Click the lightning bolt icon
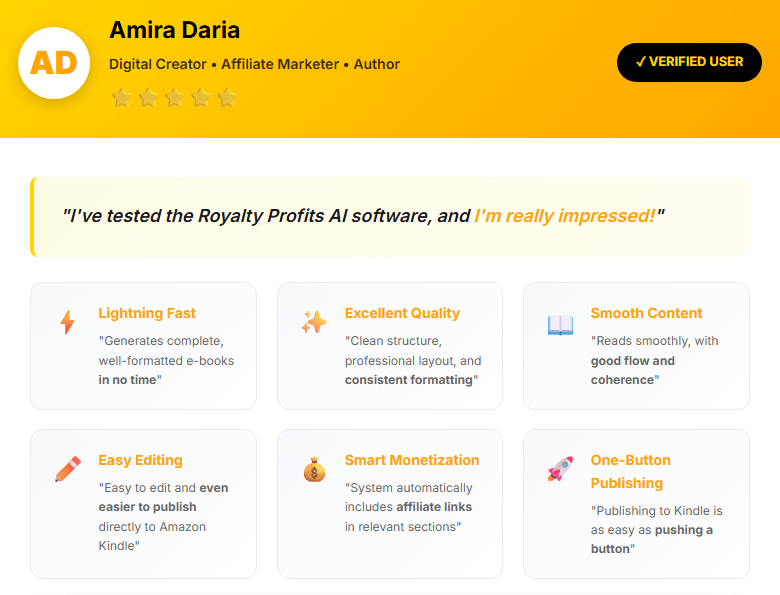 click(x=67, y=322)
